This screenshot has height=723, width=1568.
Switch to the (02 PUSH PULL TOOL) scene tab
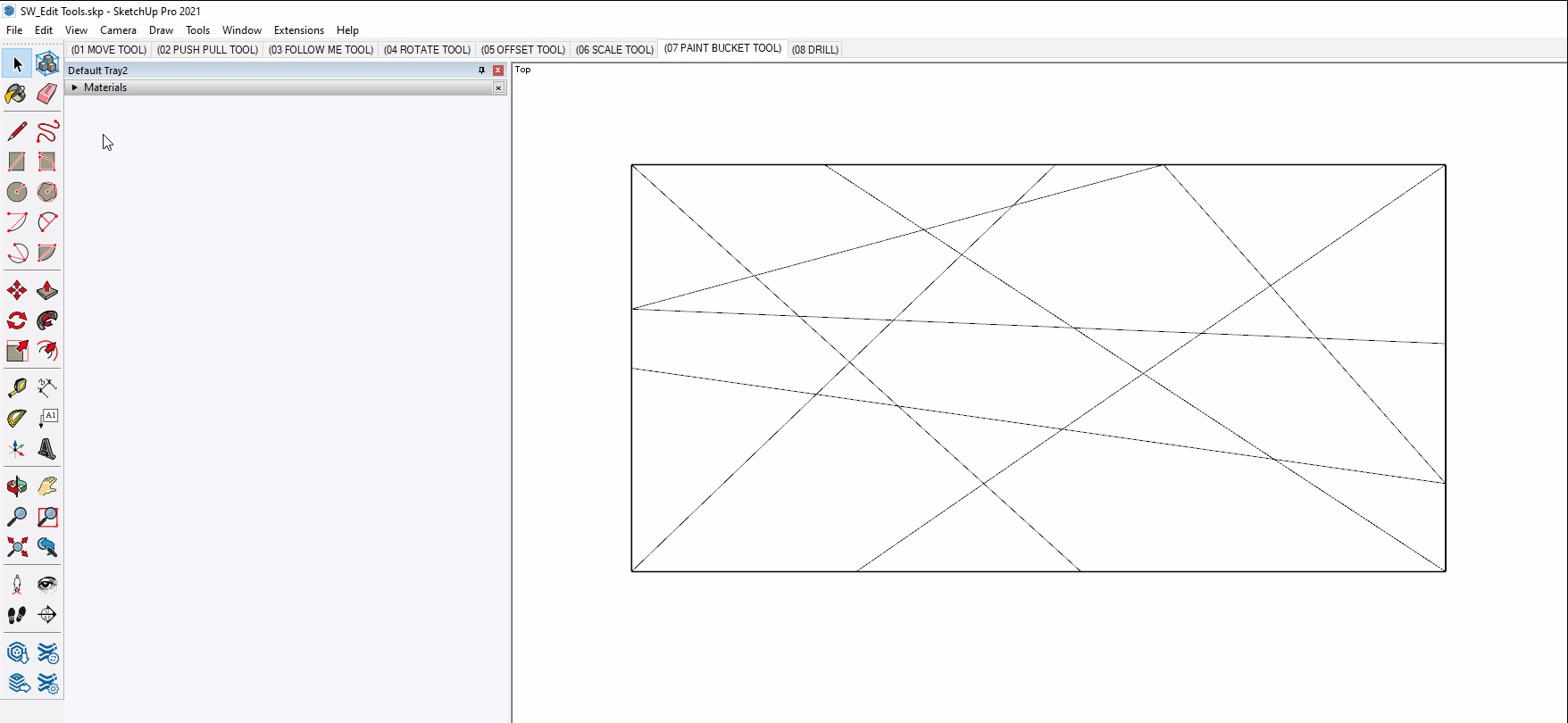click(208, 50)
